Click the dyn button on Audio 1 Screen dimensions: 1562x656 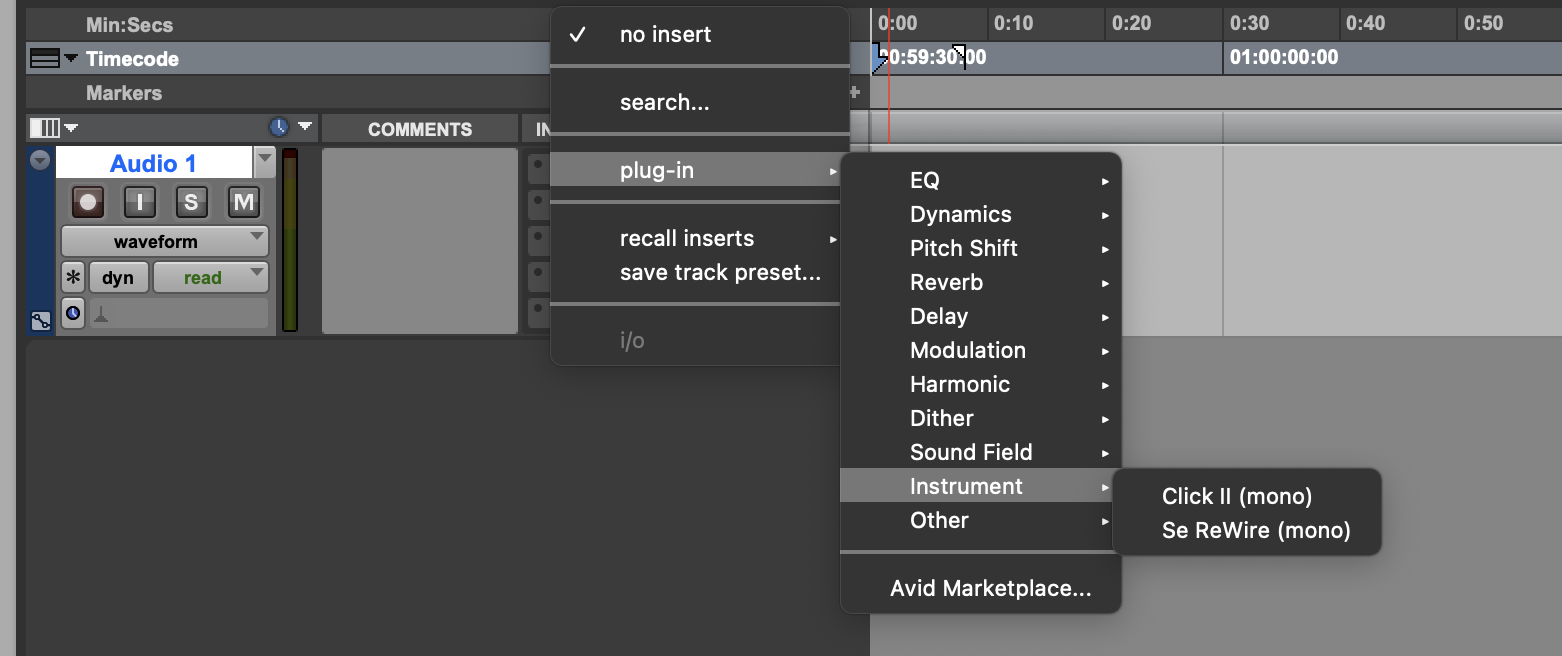(118, 278)
